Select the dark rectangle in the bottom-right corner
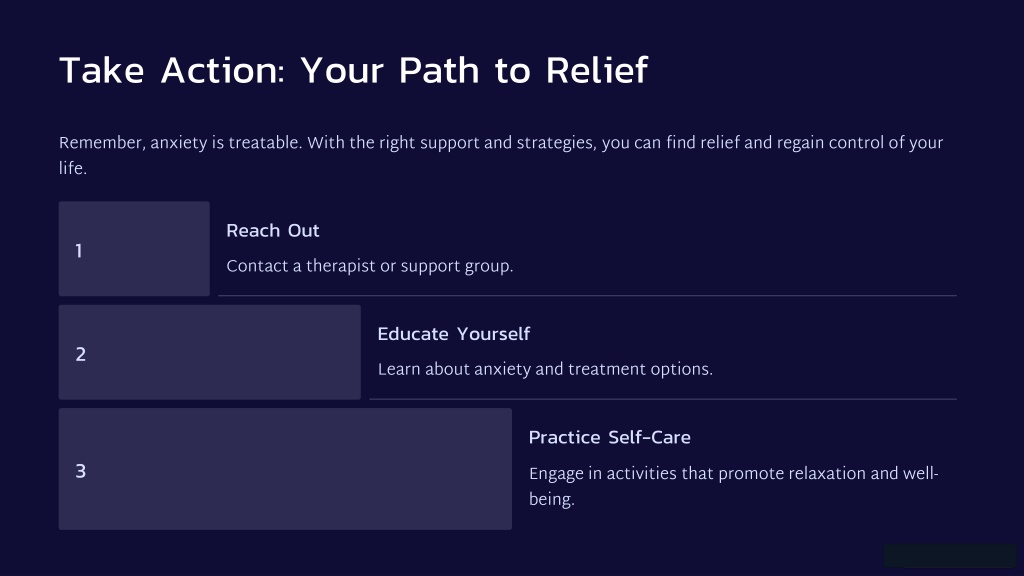 (x=950, y=556)
